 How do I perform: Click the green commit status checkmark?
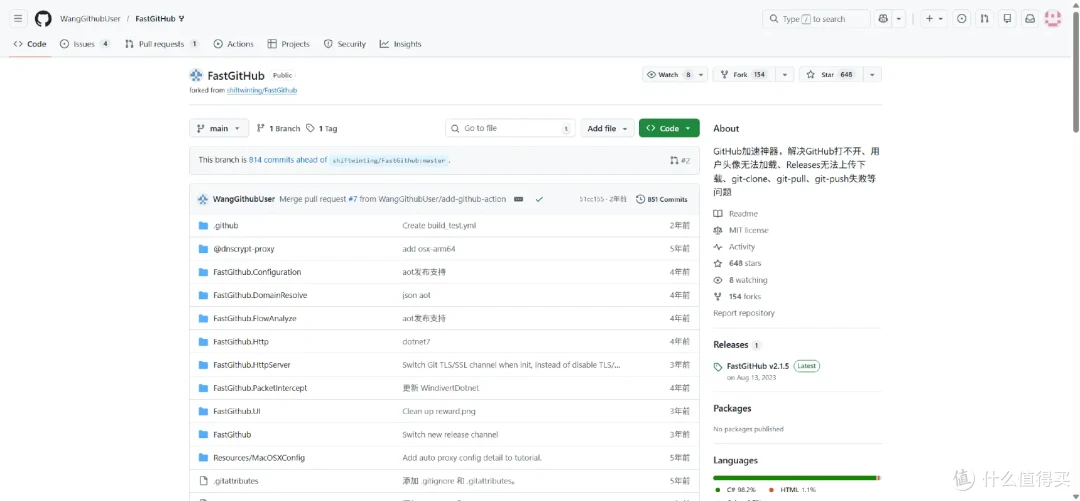click(x=539, y=199)
